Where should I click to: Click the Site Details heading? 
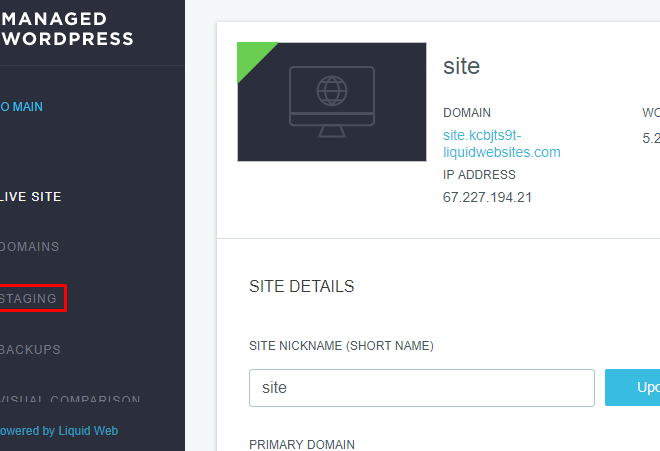click(x=302, y=286)
